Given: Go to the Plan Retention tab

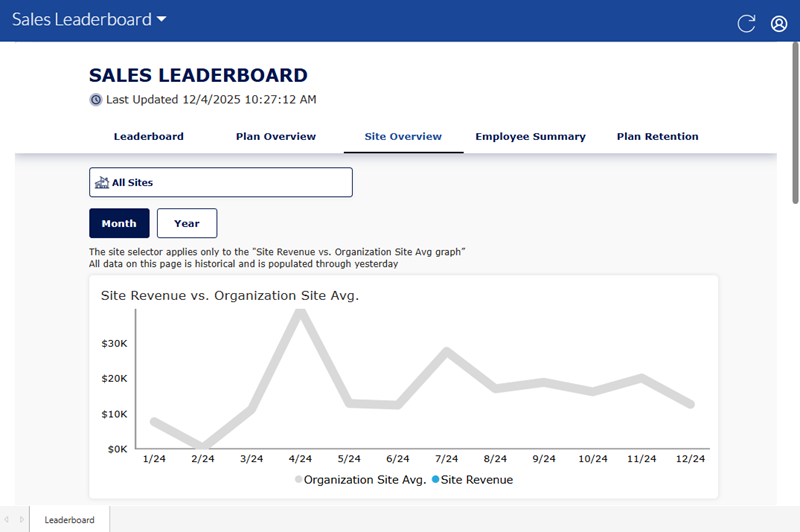Looking at the screenshot, I should pyautogui.click(x=657, y=137).
